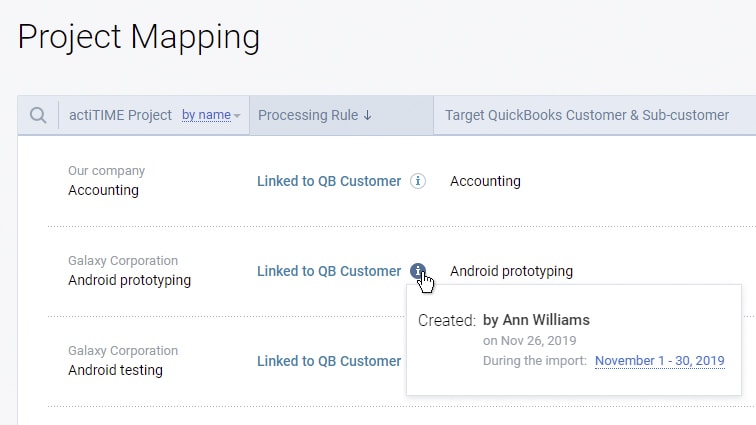The width and height of the screenshot is (756, 425).
Task: Open Linked to QB Customer for Android prototyping
Action: pyautogui.click(x=329, y=271)
